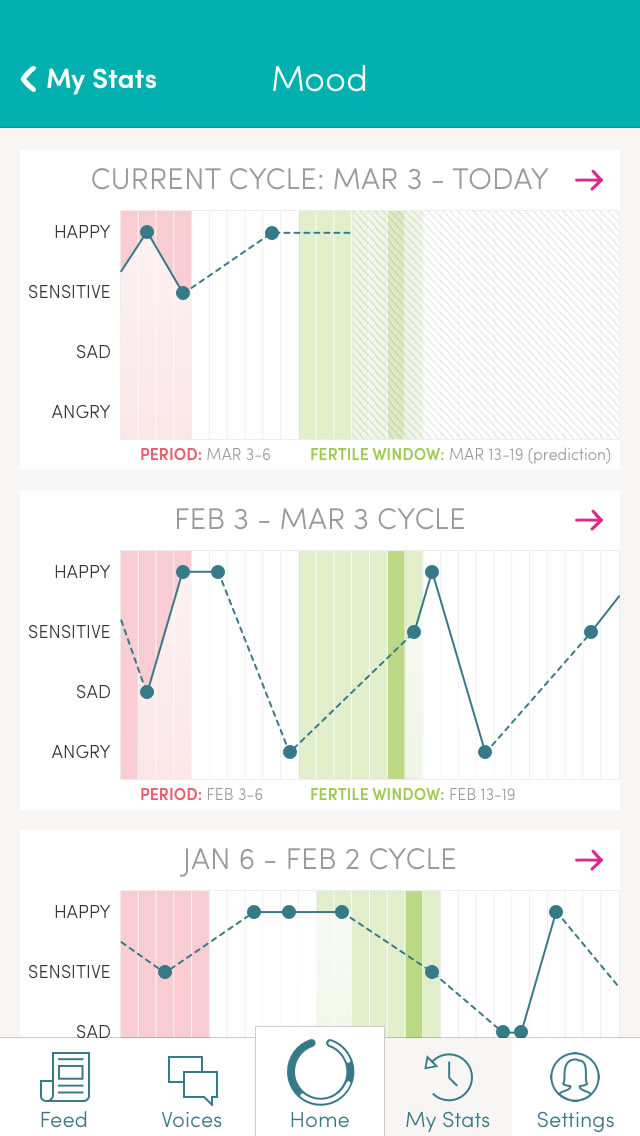Expand Feb 3 – Mar 3 cycle arrow
This screenshot has height=1136, width=640.
(x=589, y=520)
